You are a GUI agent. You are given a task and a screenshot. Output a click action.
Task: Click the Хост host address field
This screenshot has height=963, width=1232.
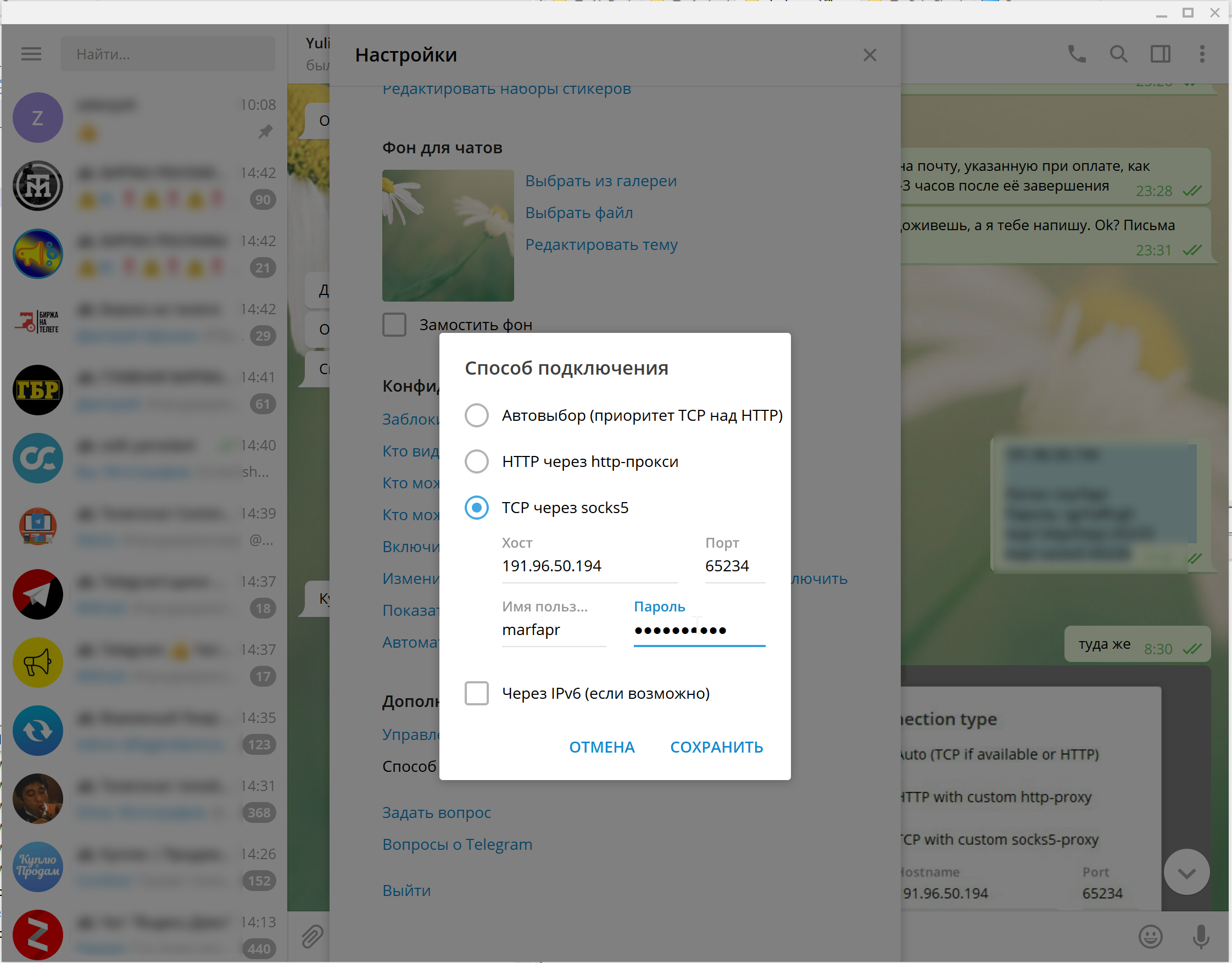click(x=588, y=566)
